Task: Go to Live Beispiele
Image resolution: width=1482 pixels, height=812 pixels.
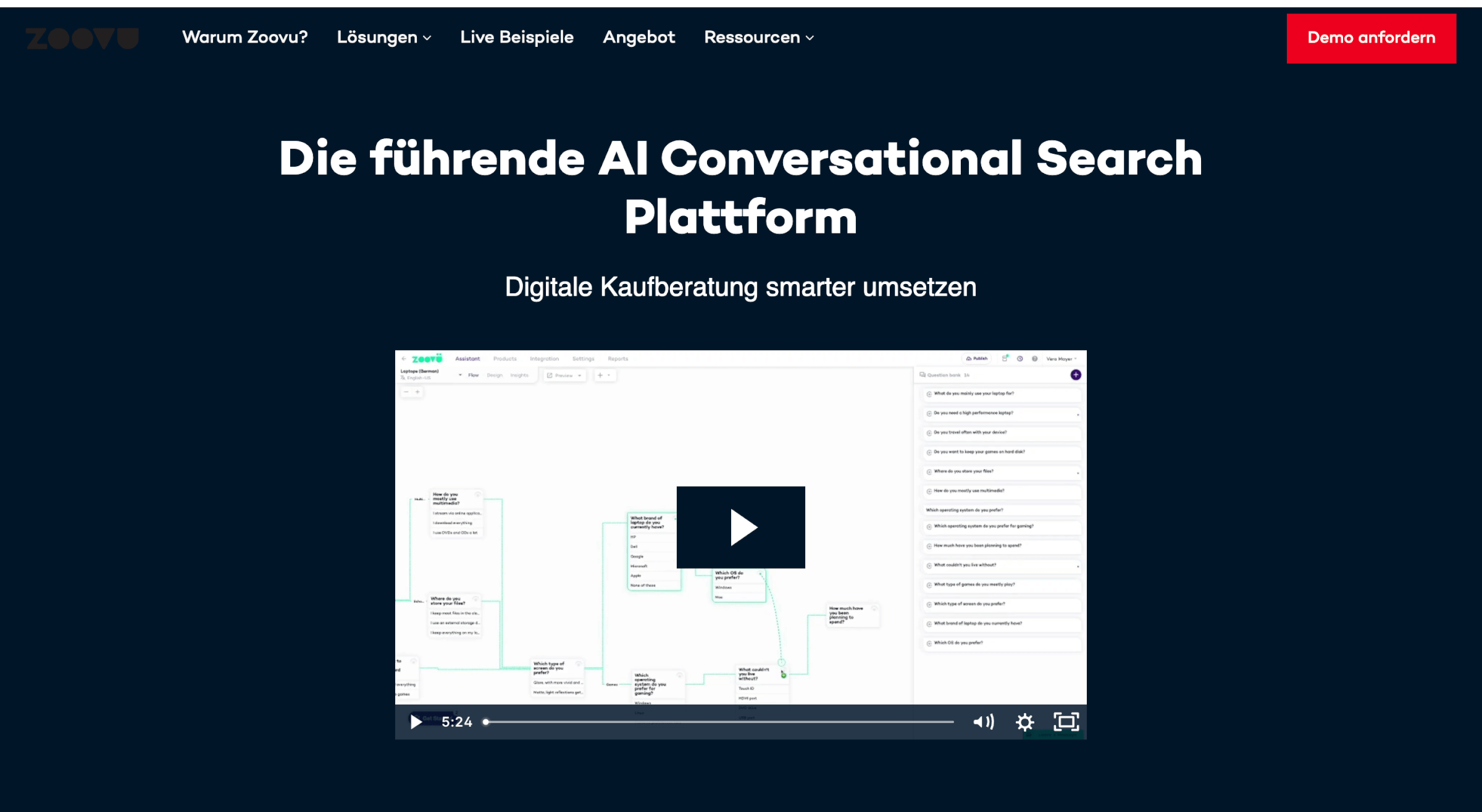Action: coord(517,38)
